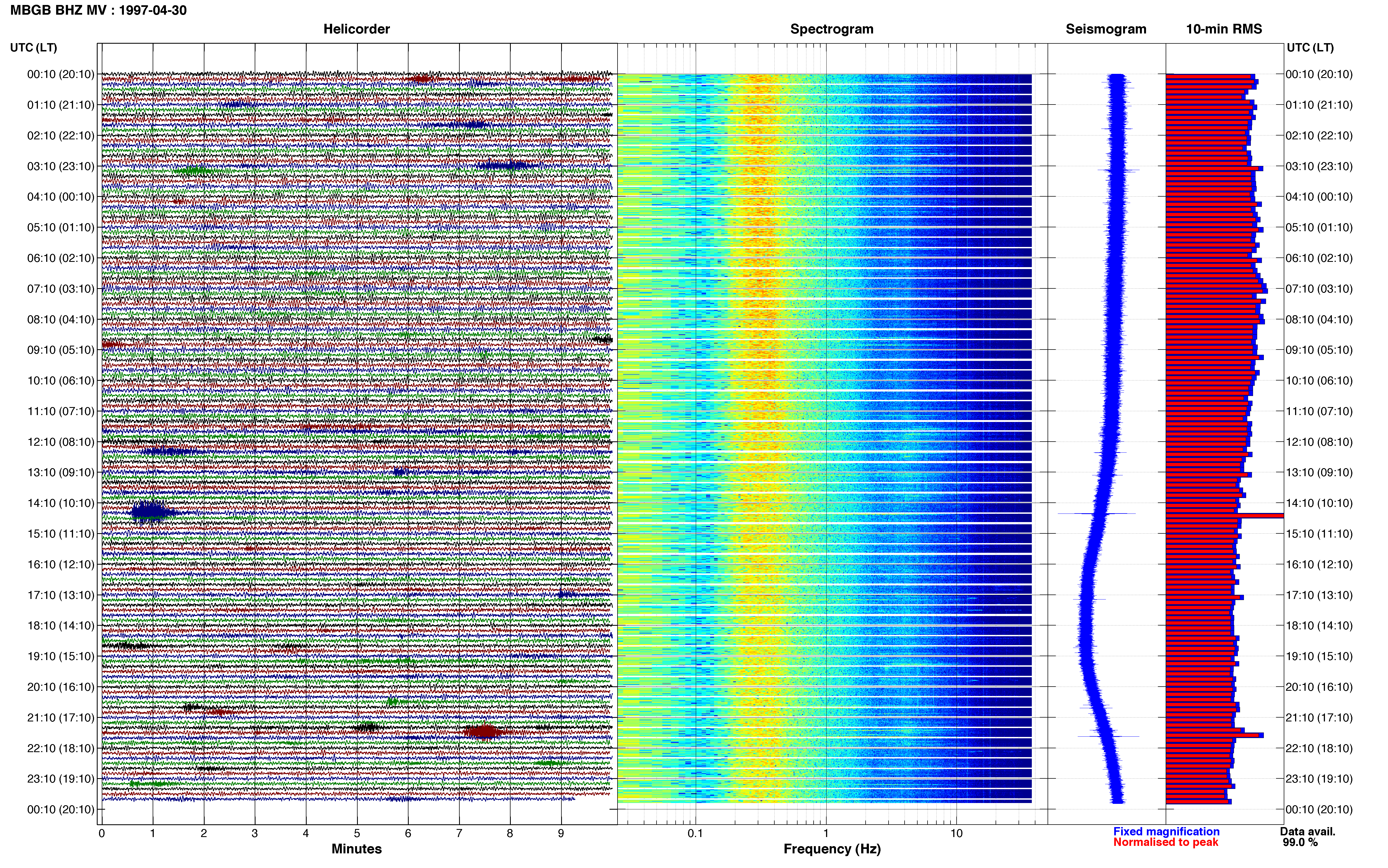Click the seismogram spike near 21:50
Image resolution: width=1388 pixels, height=868 pixels.
[x=1108, y=736]
